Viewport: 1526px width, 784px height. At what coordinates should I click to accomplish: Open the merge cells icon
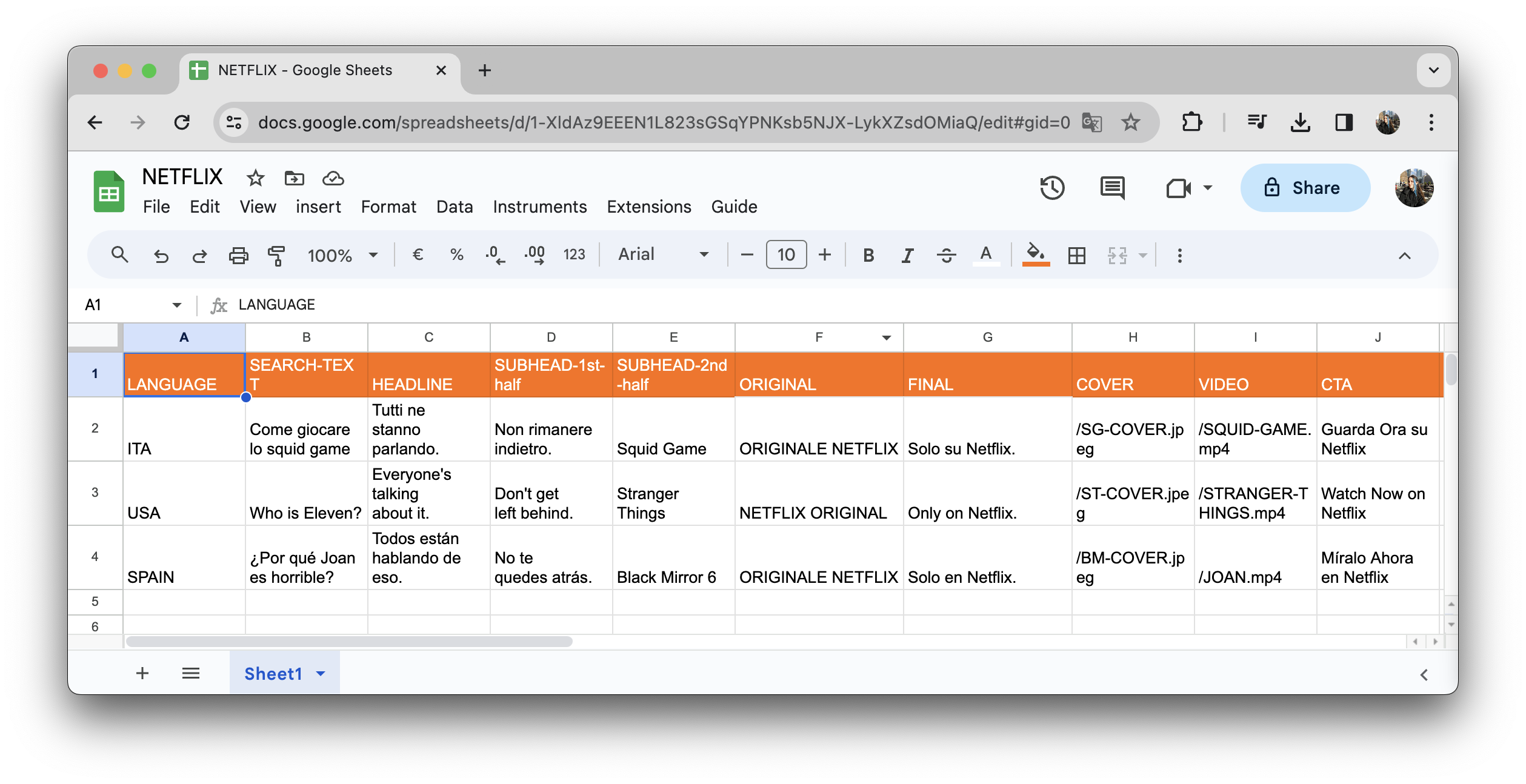coord(1117,256)
